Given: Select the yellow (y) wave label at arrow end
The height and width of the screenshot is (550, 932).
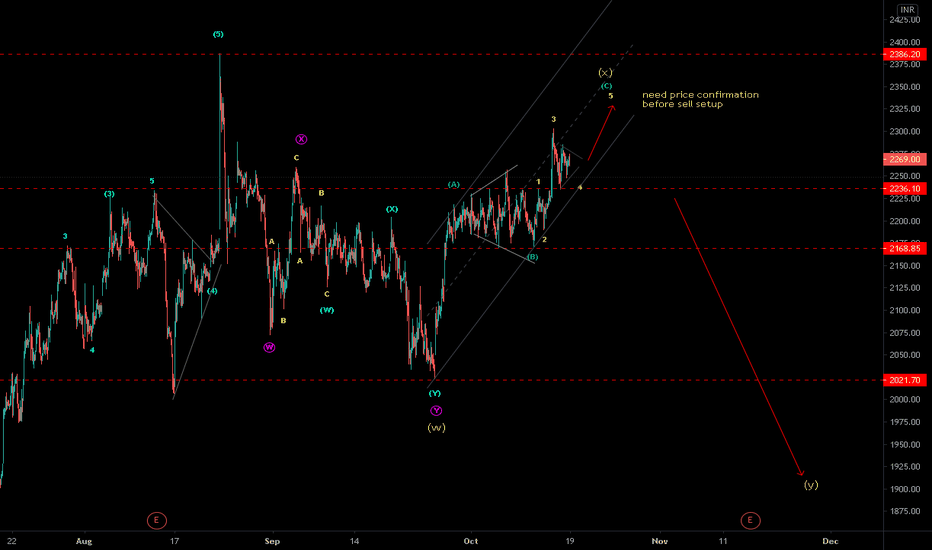Looking at the screenshot, I should 811,485.
